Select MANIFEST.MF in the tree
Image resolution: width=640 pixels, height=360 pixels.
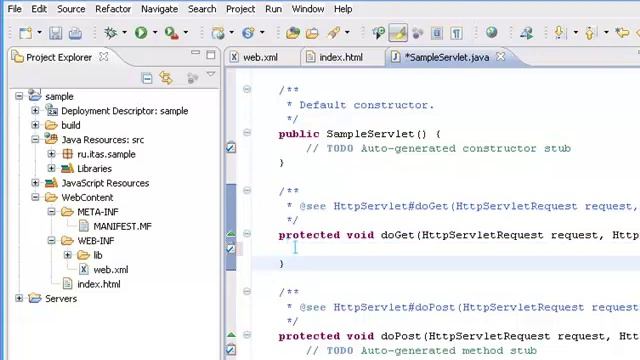tap(122, 226)
